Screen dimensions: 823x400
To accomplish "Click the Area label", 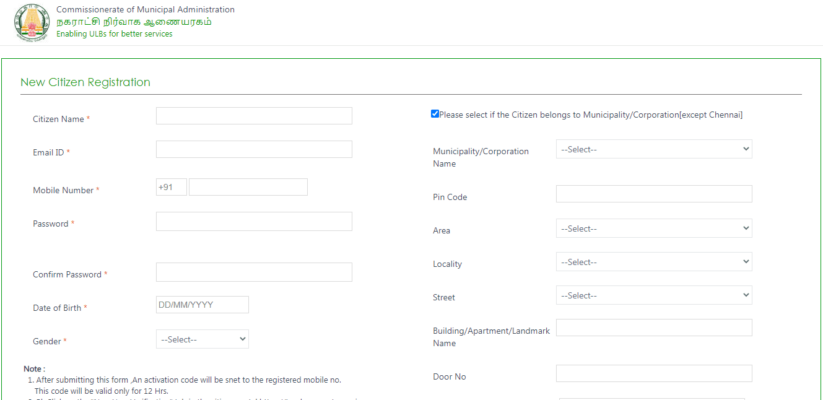I will (x=441, y=231).
